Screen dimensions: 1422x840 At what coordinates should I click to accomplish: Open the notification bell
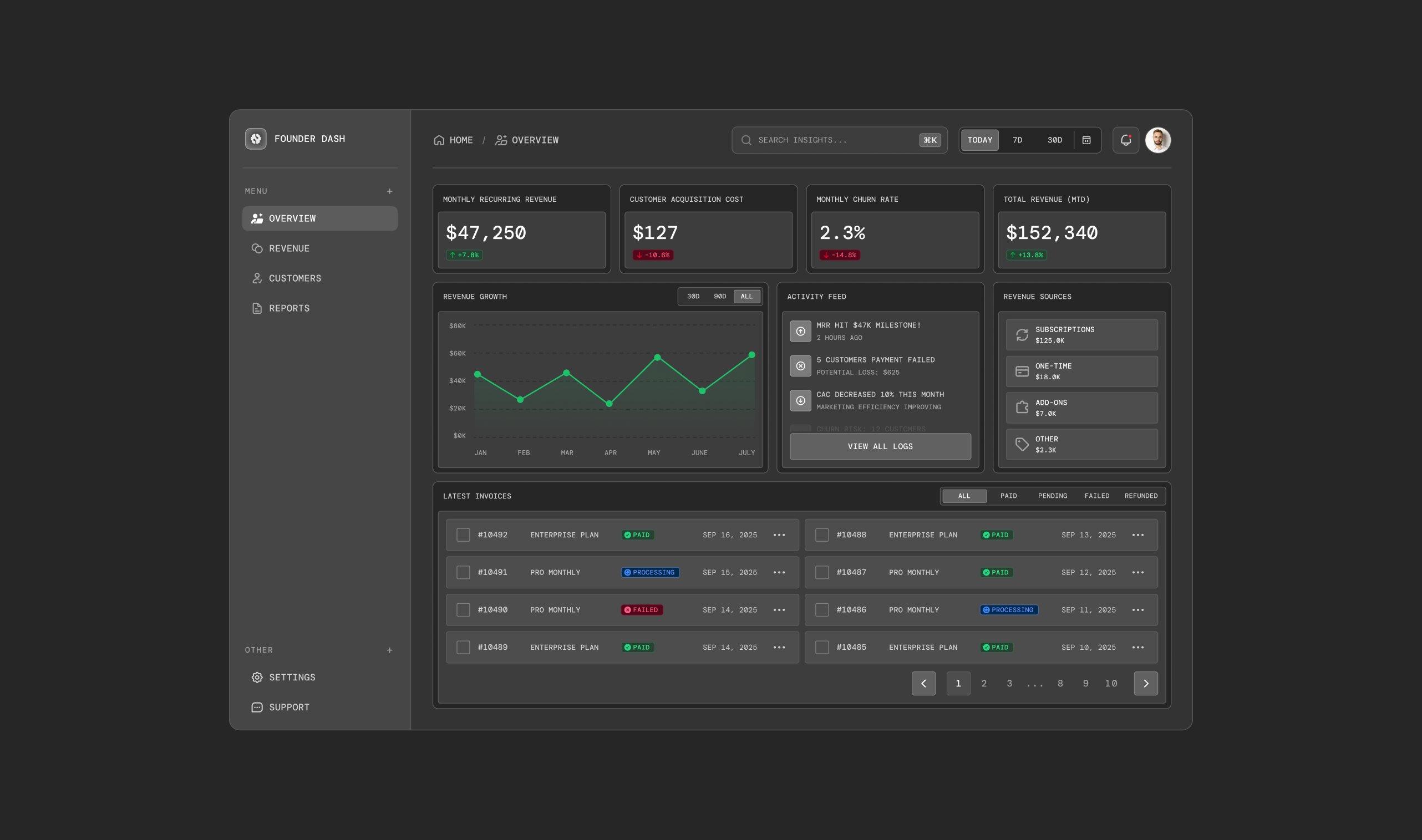pos(1125,140)
